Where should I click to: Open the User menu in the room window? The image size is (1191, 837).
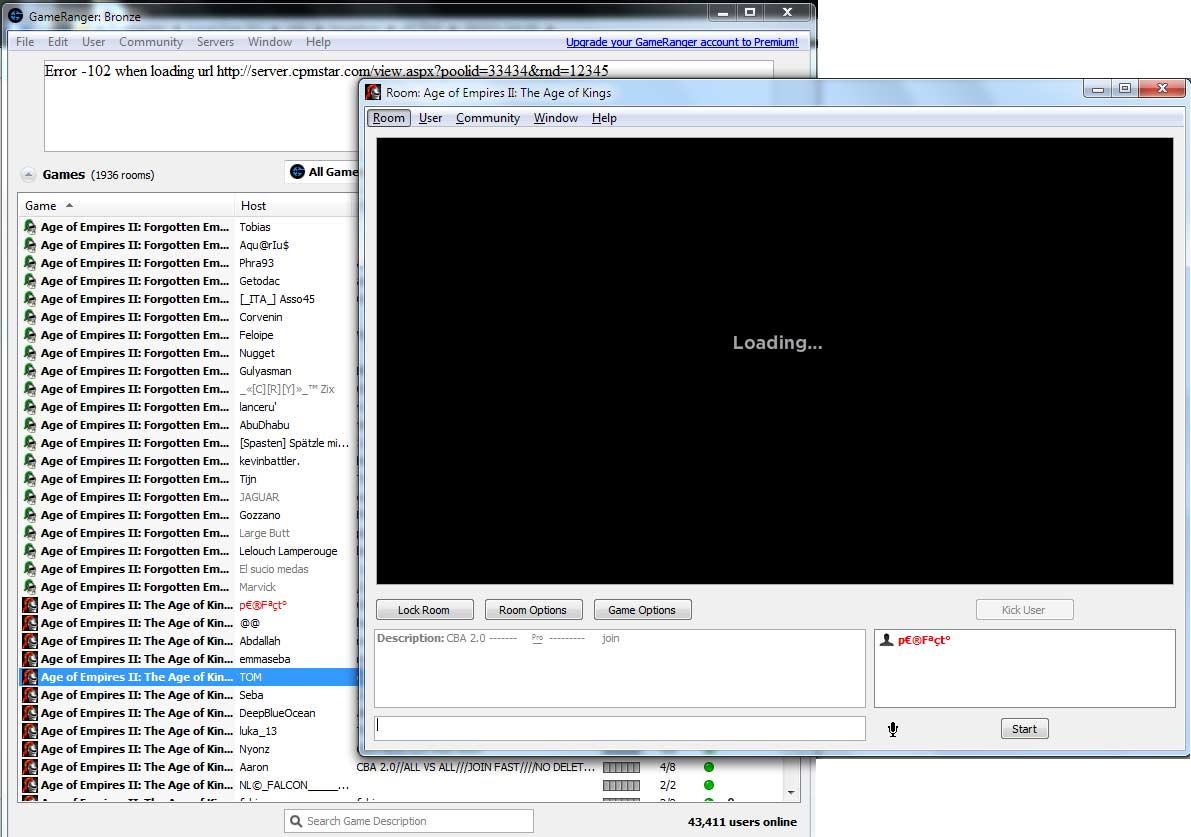click(x=430, y=118)
